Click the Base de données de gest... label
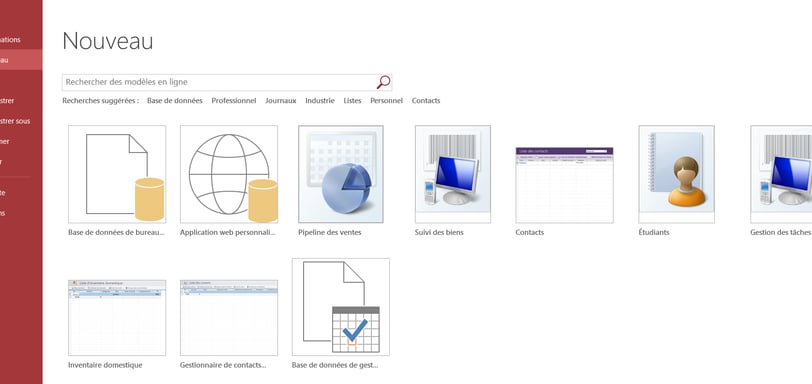Image resolution: width=812 pixels, height=384 pixels. coord(335,365)
